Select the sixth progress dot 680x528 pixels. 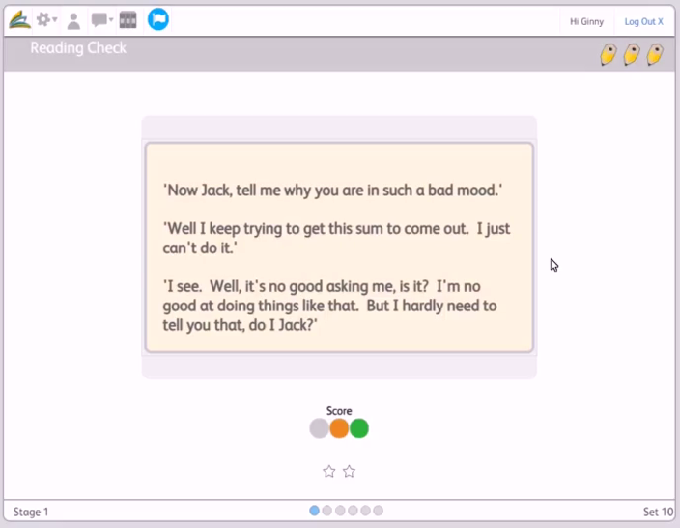pos(378,511)
